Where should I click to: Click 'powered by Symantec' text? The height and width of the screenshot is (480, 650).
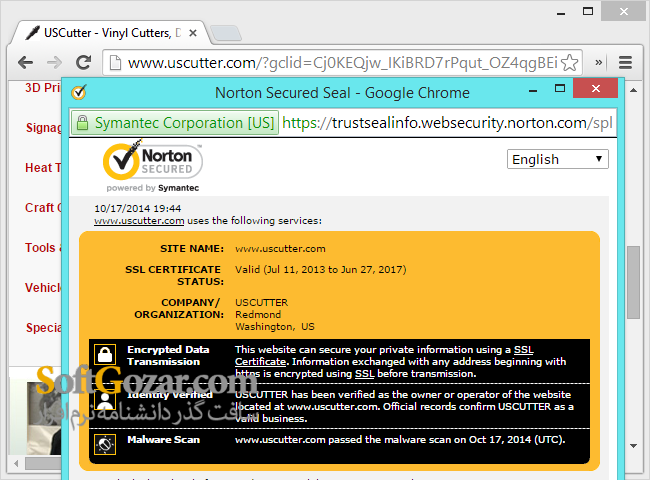153,188
